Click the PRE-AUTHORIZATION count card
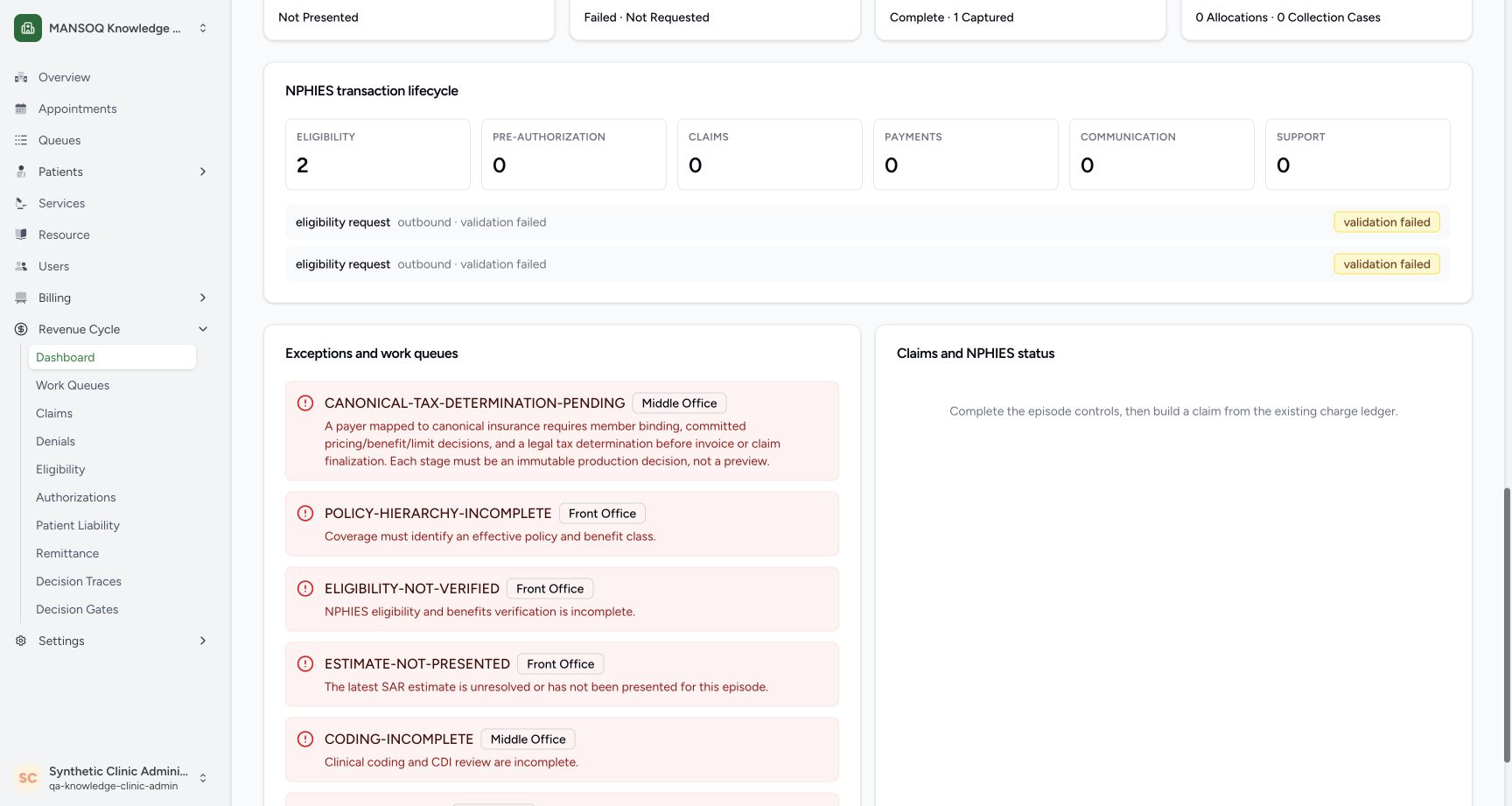Screen dimensions: 1512x806 coord(574,155)
